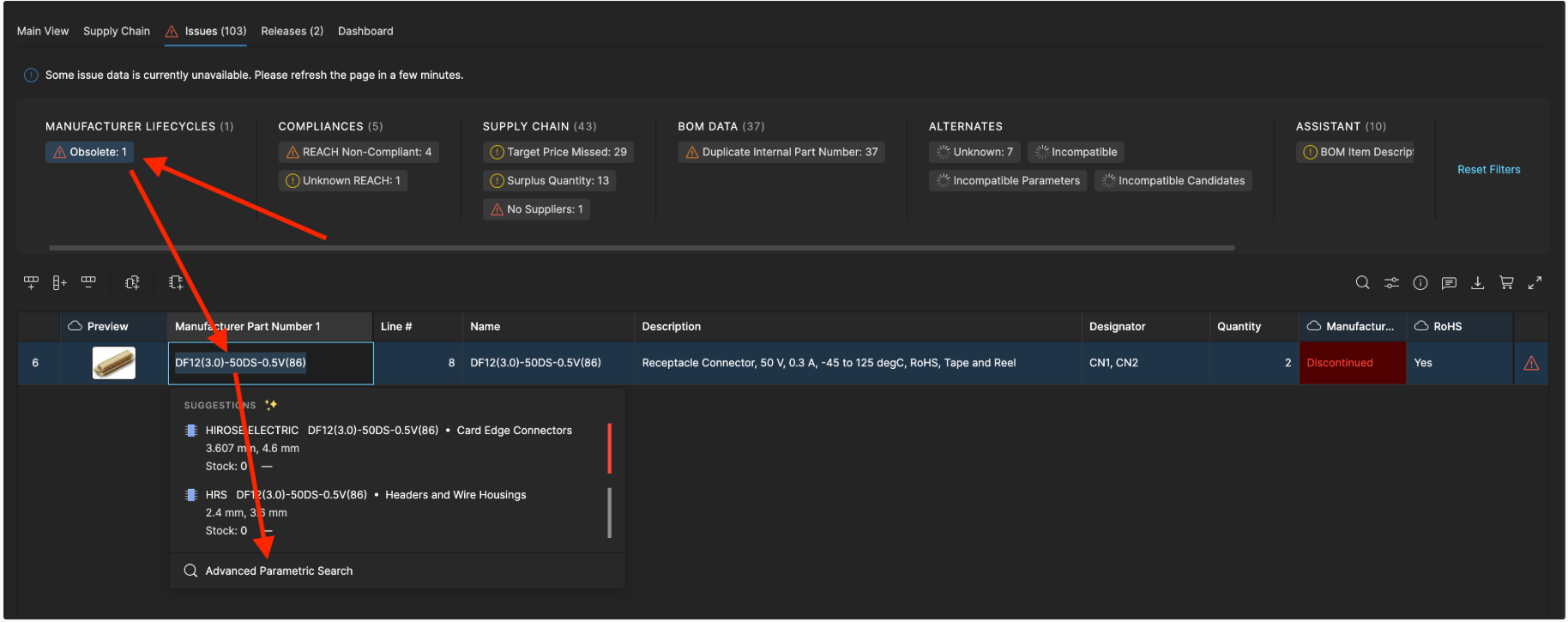1568x622 pixels.
Task: Click the CN1, CN2 designator cell
Action: coord(1146,363)
